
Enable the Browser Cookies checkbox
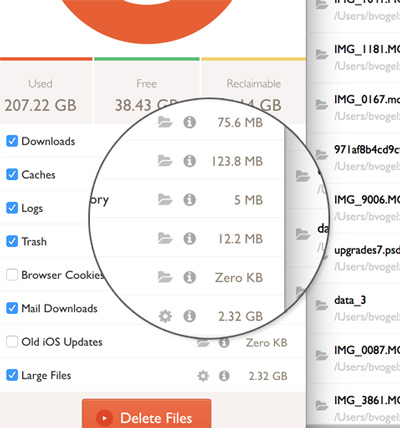pos(12,275)
